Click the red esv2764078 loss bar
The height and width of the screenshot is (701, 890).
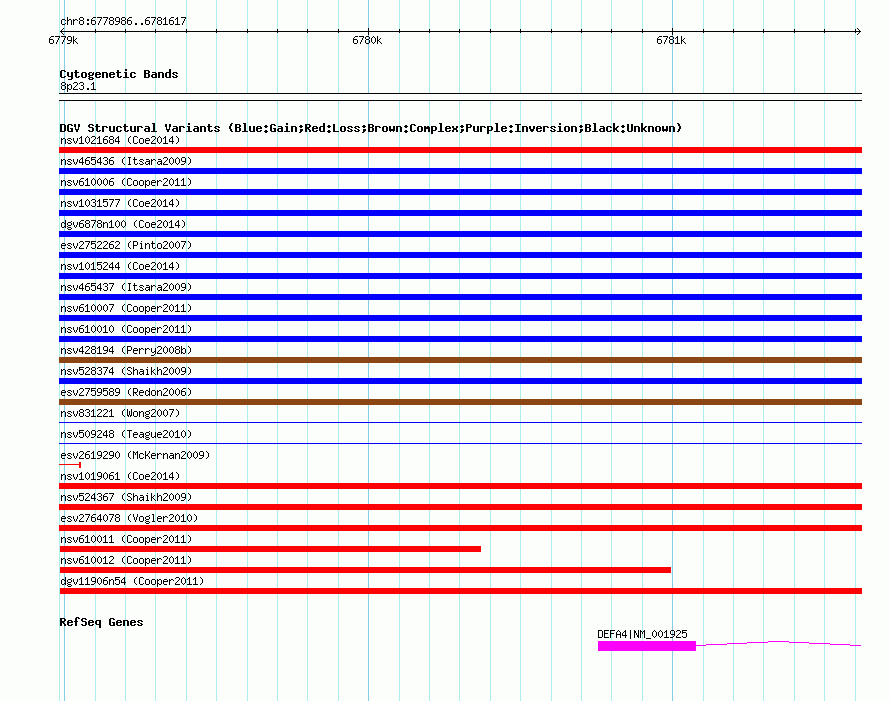coord(460,528)
